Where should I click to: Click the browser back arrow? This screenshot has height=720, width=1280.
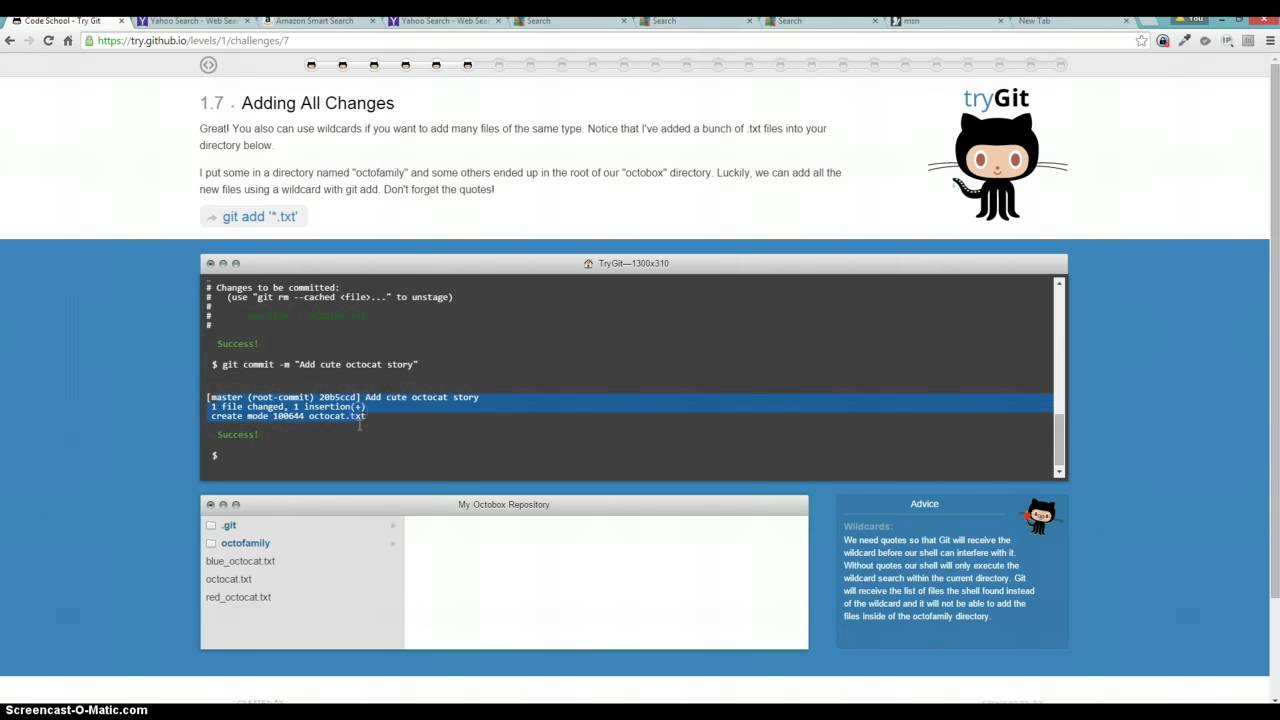pos(10,41)
